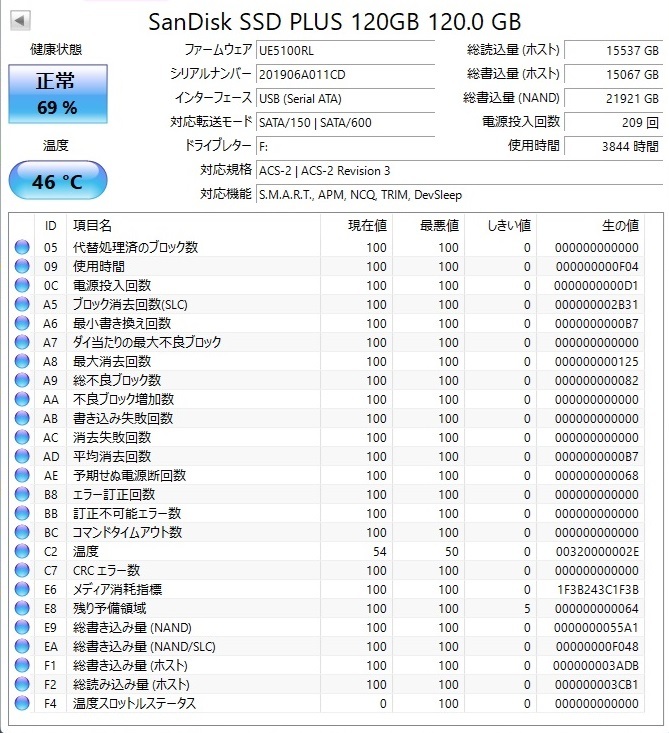The width and height of the screenshot is (669, 733).
Task: Click status icon of row 05
Action: click(x=22, y=247)
